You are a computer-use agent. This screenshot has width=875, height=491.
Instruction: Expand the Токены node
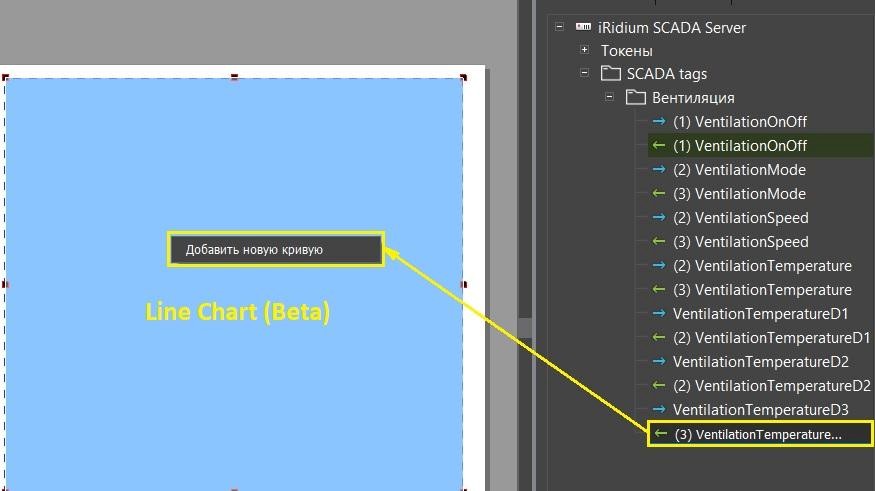(585, 50)
